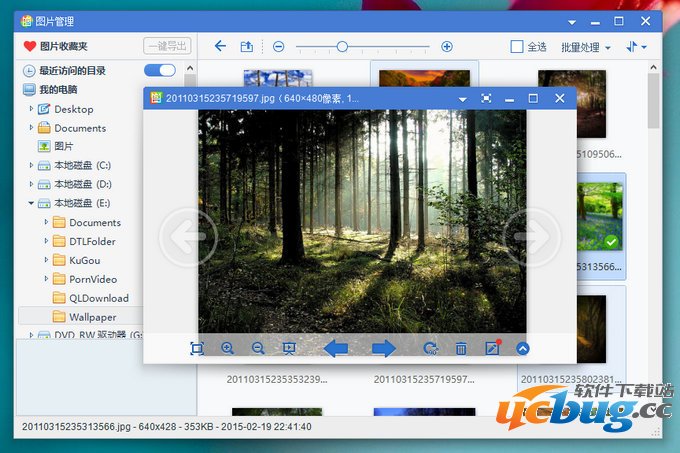This screenshot has width=680, height=453.
Task: Toggle the green checkmark on the selected thumbnail
Action: [x=611, y=241]
